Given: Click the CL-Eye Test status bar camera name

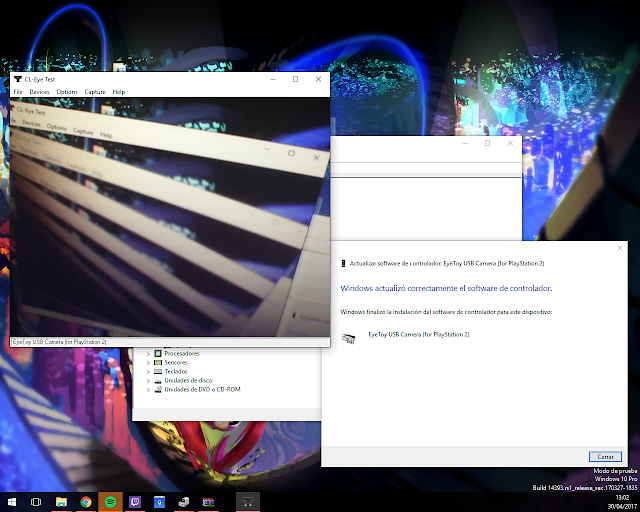Looking at the screenshot, I should click(59, 342).
